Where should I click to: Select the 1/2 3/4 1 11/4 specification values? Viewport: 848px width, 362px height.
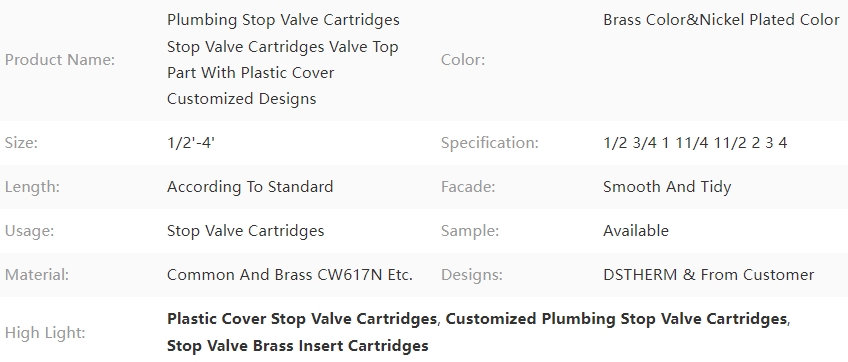click(x=695, y=143)
